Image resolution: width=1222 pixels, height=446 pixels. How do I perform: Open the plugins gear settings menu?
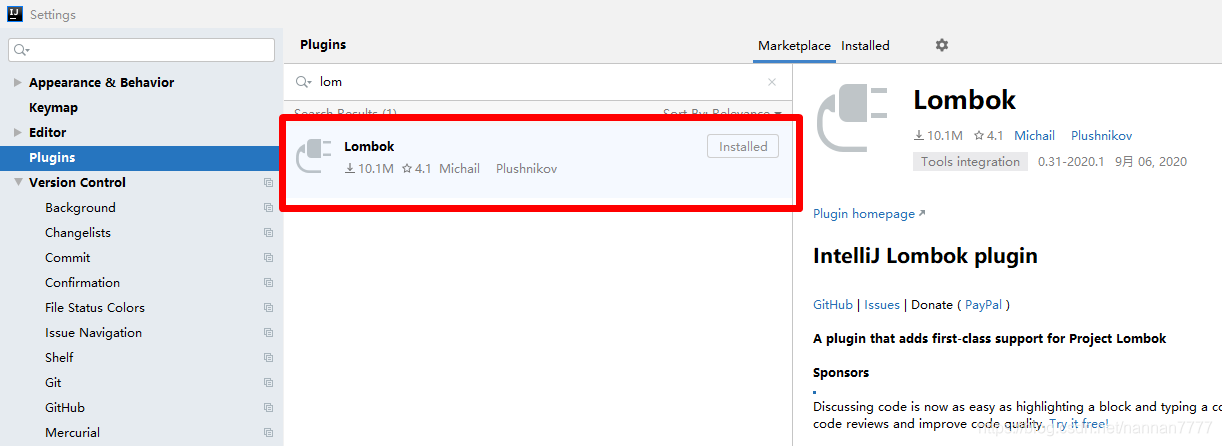pos(941,45)
